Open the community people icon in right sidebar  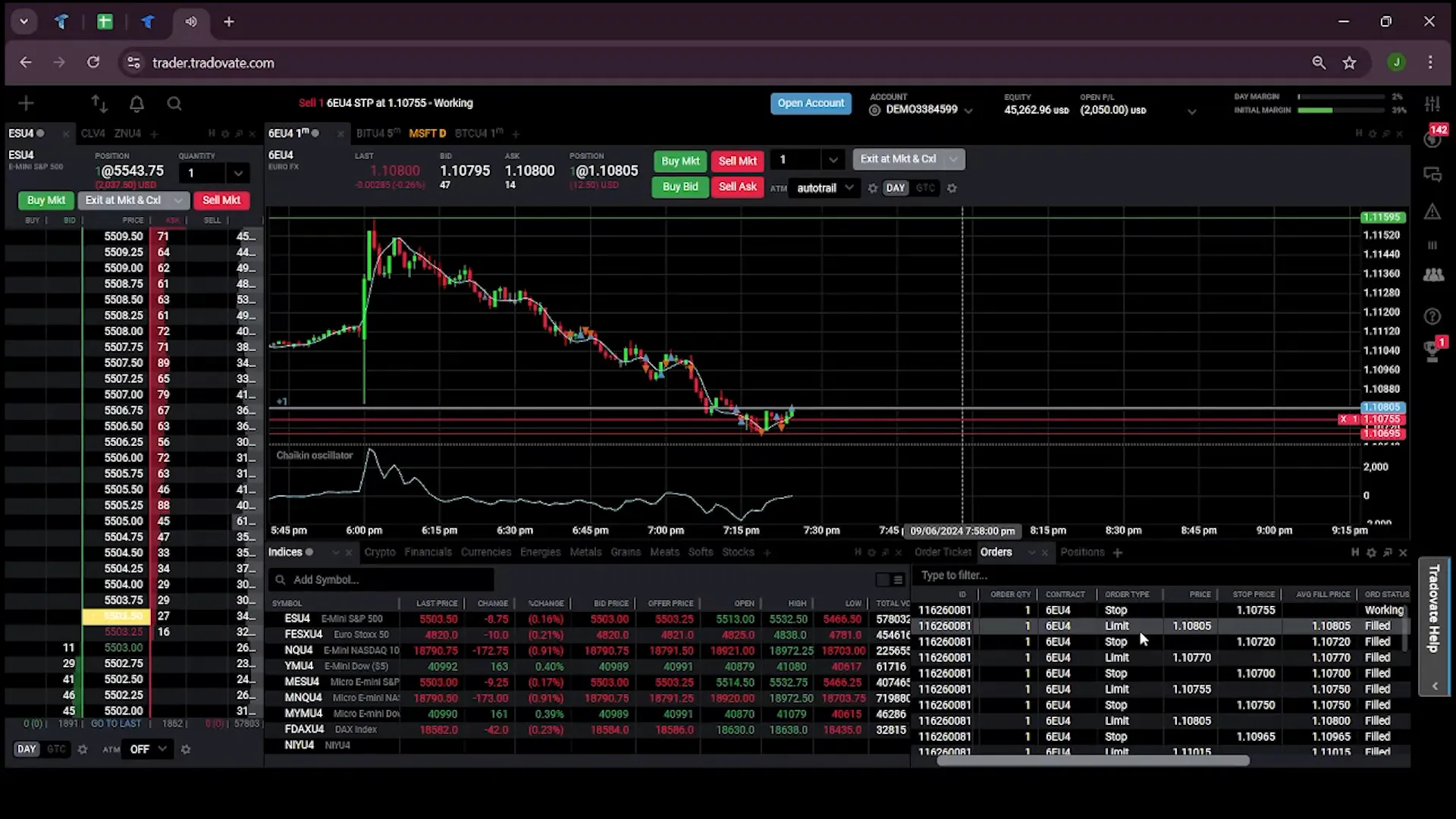click(1432, 275)
